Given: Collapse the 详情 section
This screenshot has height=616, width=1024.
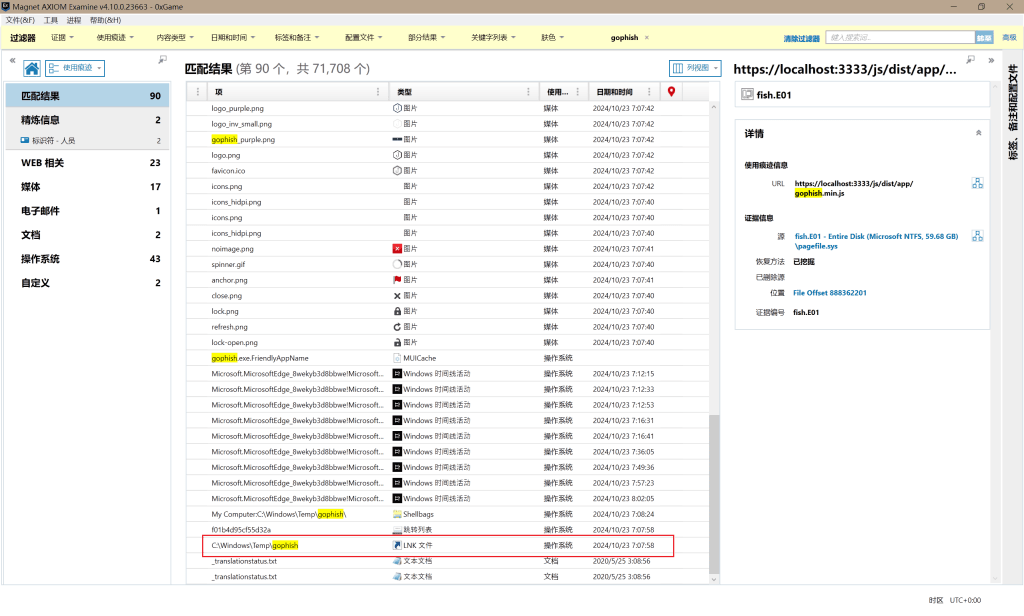Looking at the screenshot, I should point(977,133).
